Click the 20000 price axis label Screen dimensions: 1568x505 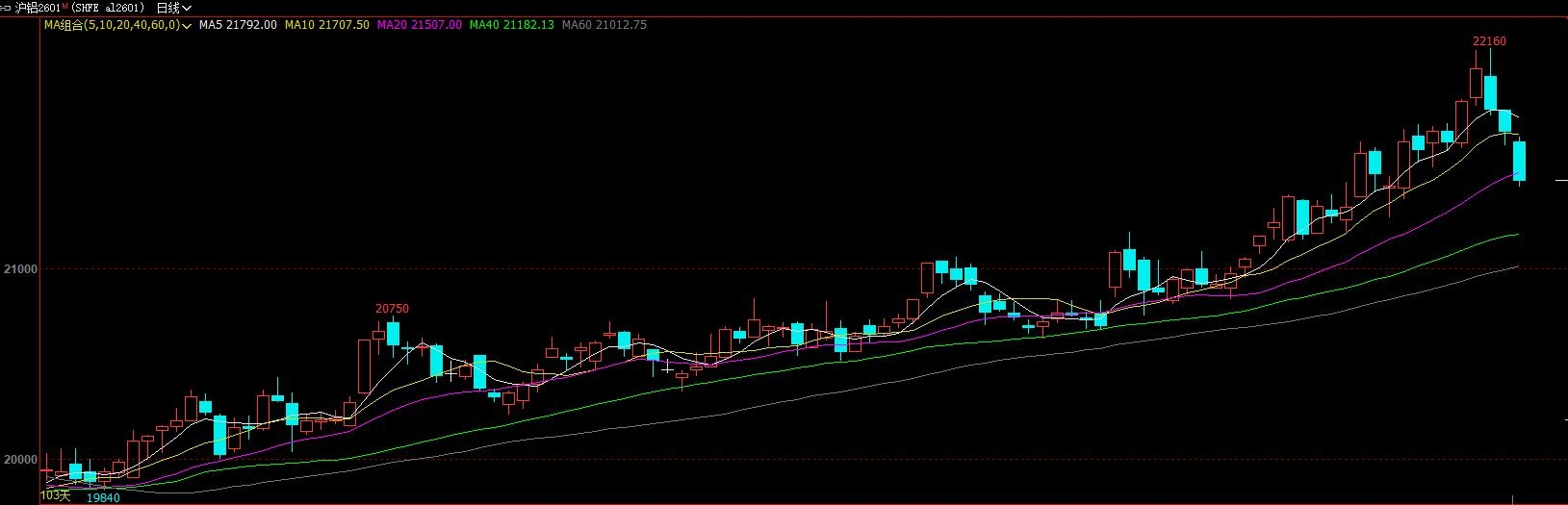pyautogui.click(x=21, y=460)
